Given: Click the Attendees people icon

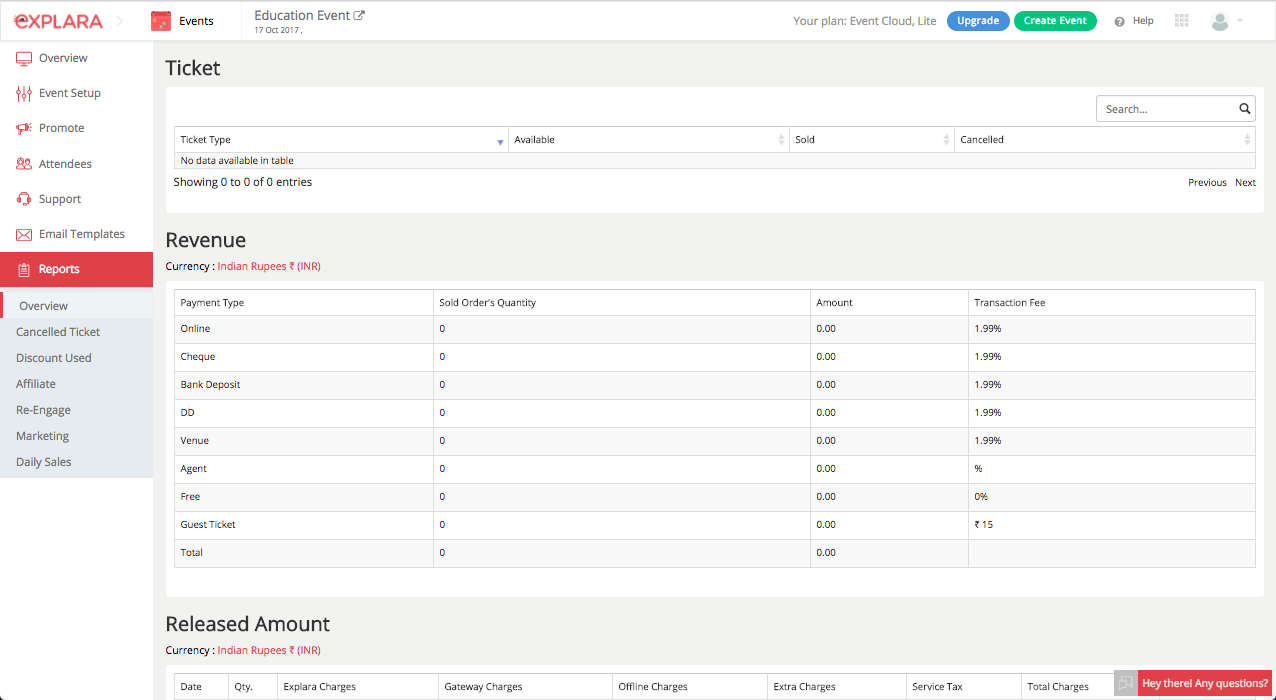Looking at the screenshot, I should (24, 164).
